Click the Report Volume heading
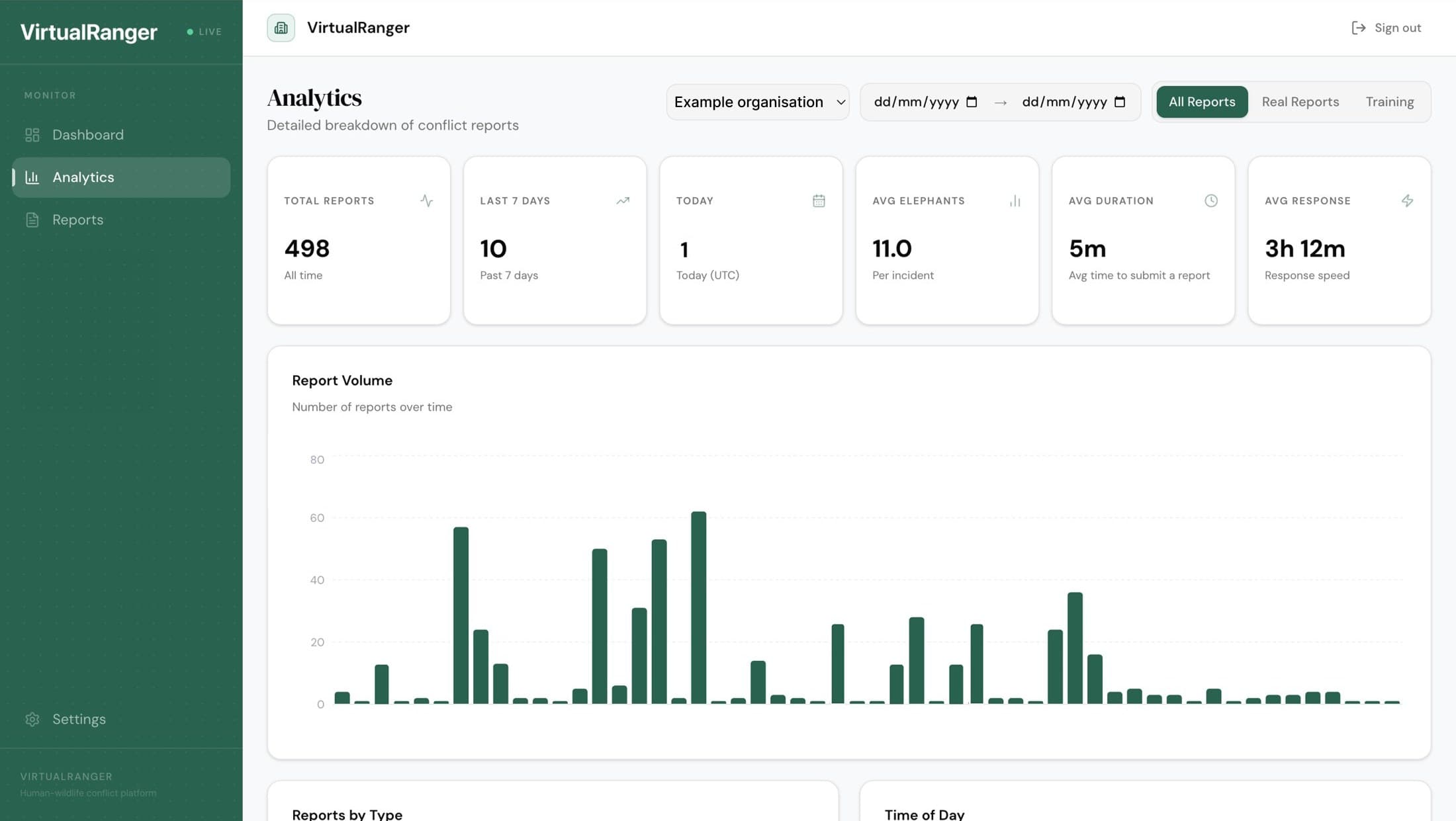The width and height of the screenshot is (1456, 821). point(342,380)
